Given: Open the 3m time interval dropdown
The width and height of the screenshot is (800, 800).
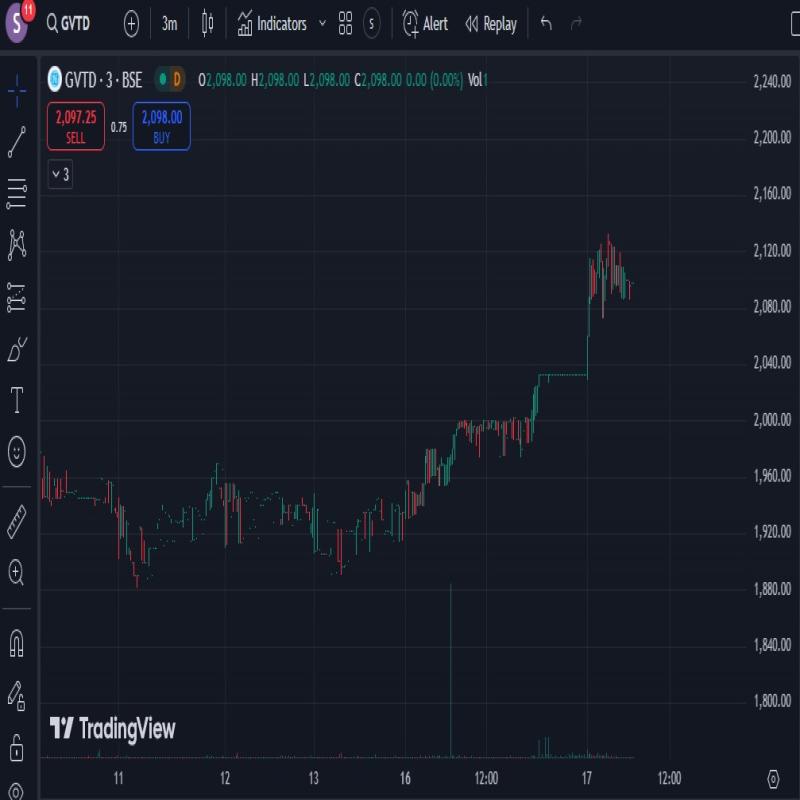Looking at the screenshot, I should coord(170,23).
